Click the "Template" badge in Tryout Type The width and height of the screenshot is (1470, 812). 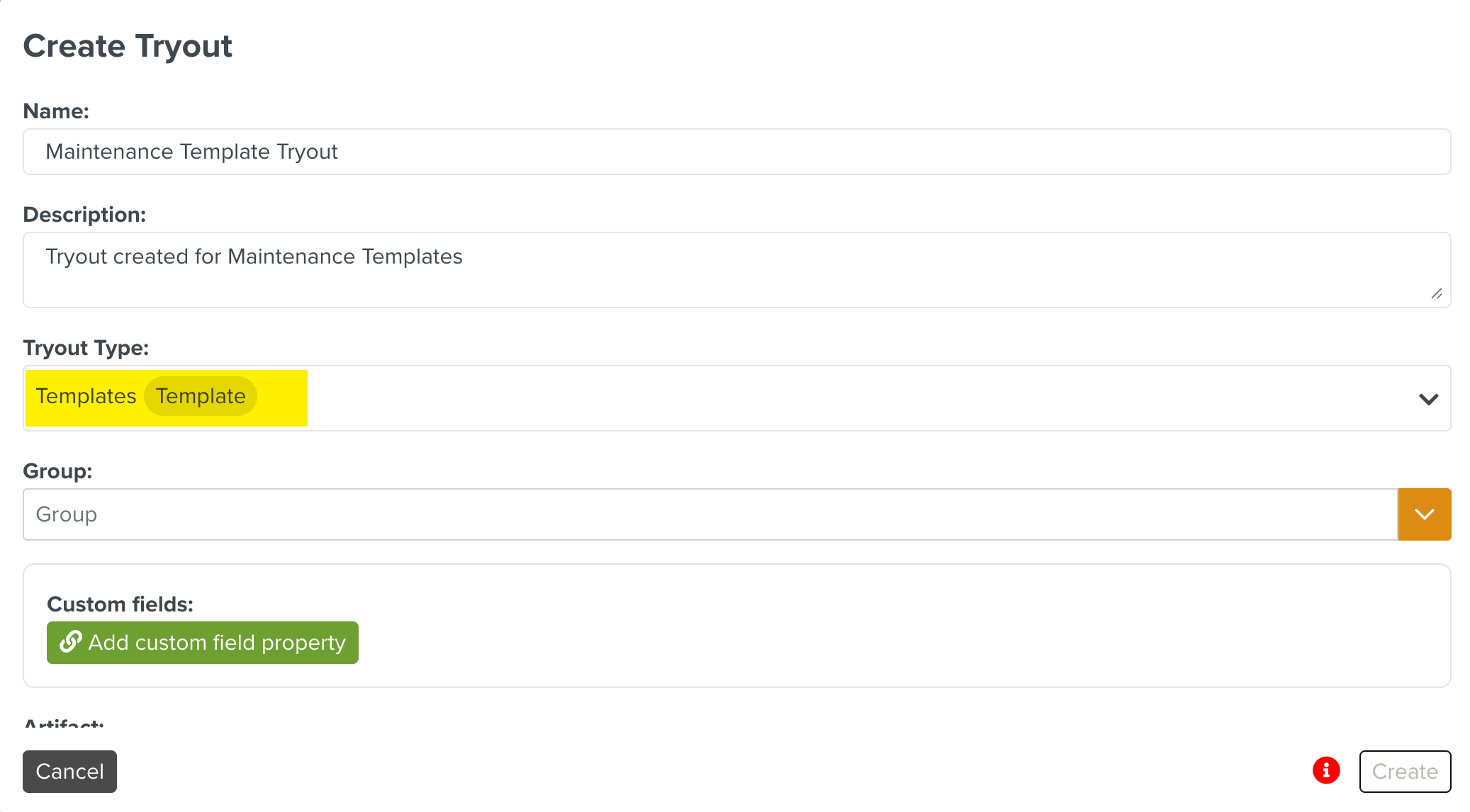[x=201, y=396]
